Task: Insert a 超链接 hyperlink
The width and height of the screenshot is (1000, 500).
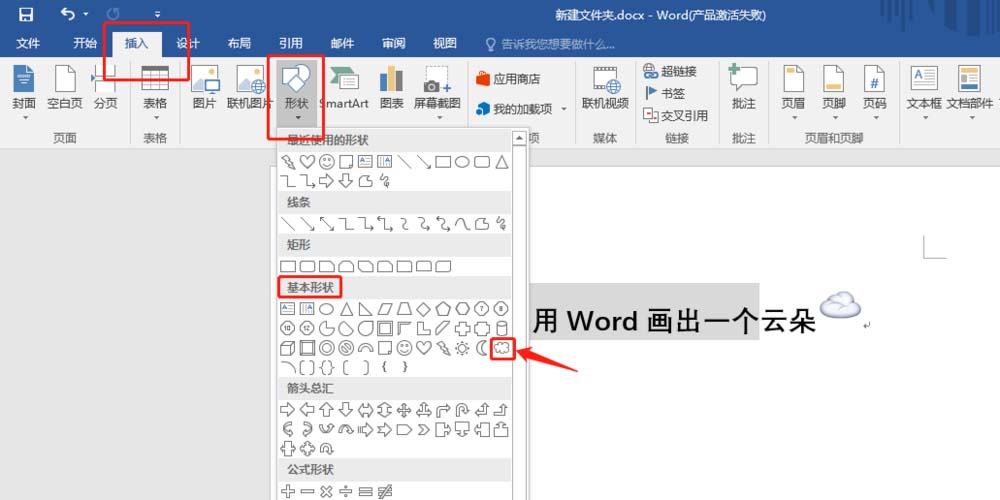Action: [x=670, y=71]
